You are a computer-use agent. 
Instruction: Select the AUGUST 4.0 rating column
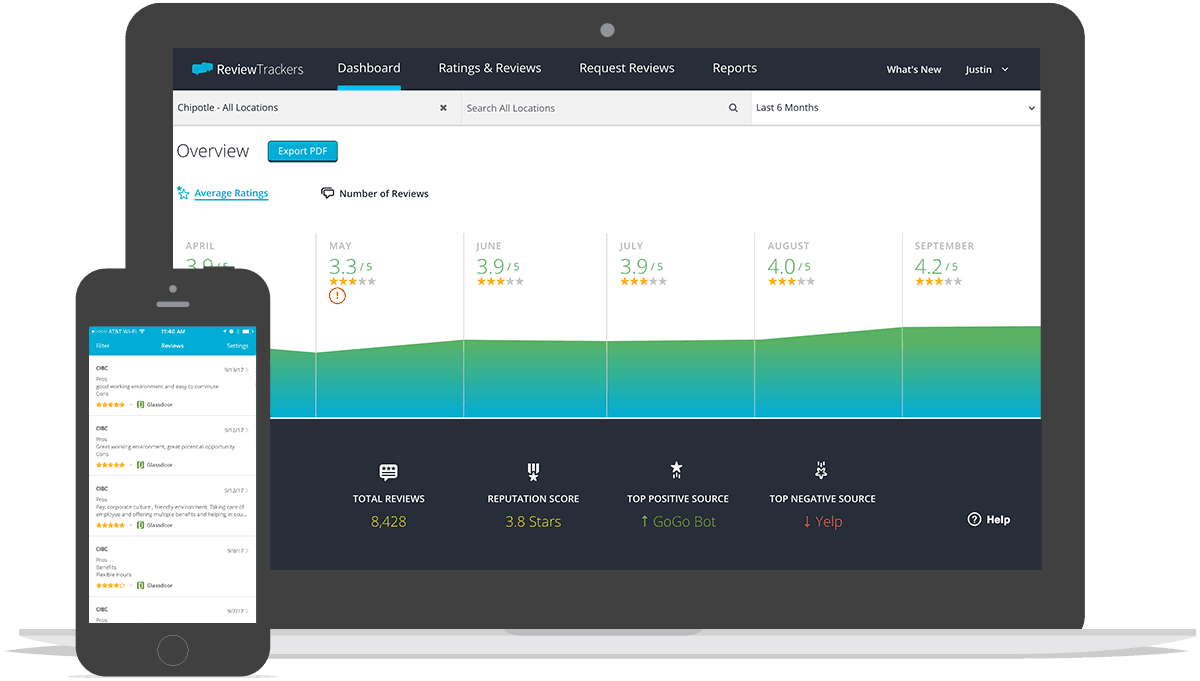click(828, 325)
